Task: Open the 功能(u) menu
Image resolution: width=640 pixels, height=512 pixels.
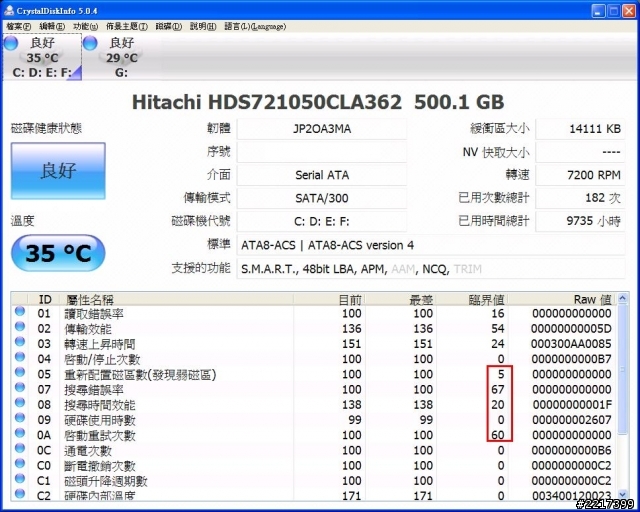Action: click(85, 27)
